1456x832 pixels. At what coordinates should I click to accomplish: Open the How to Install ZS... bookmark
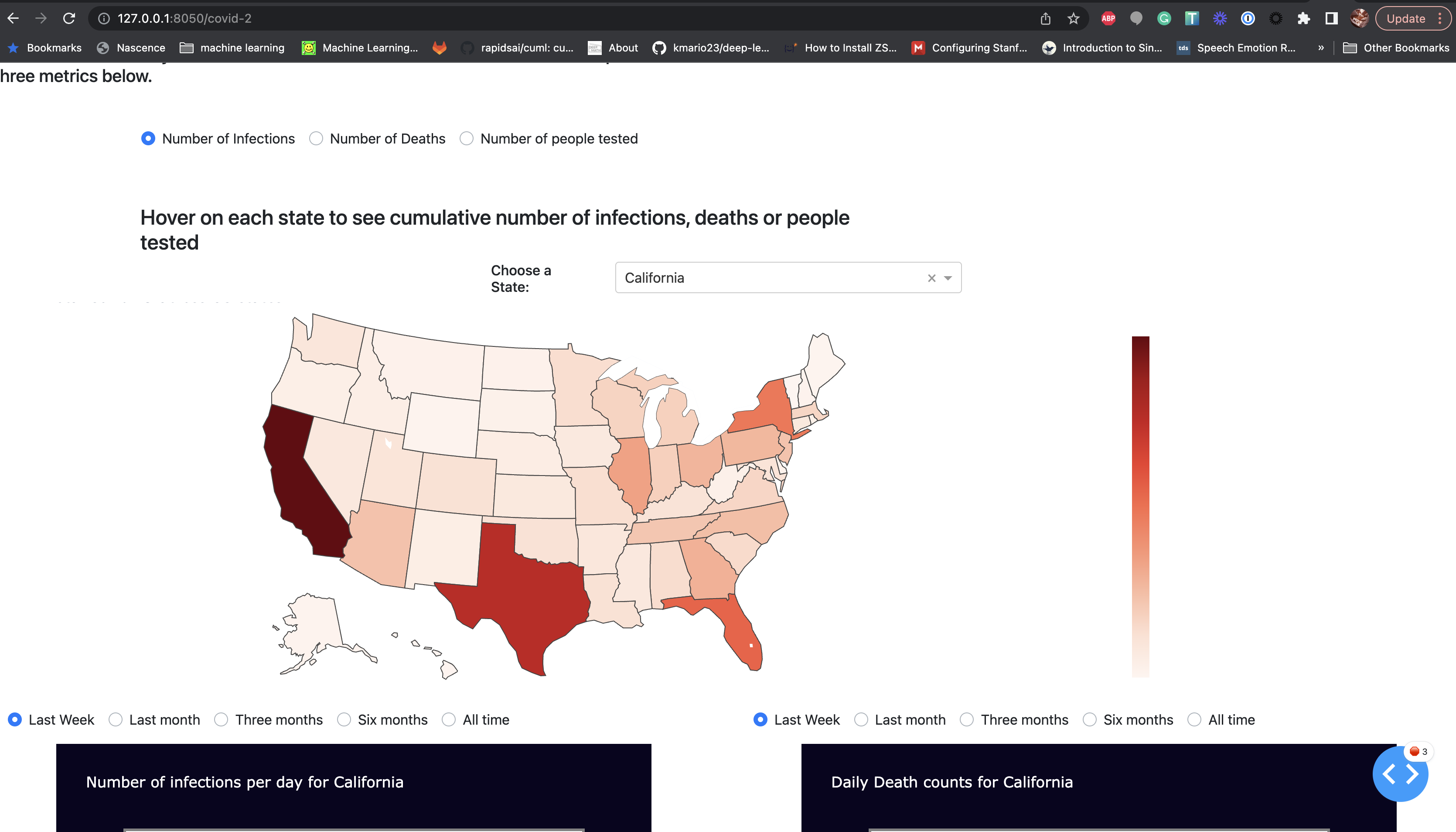[x=840, y=48]
